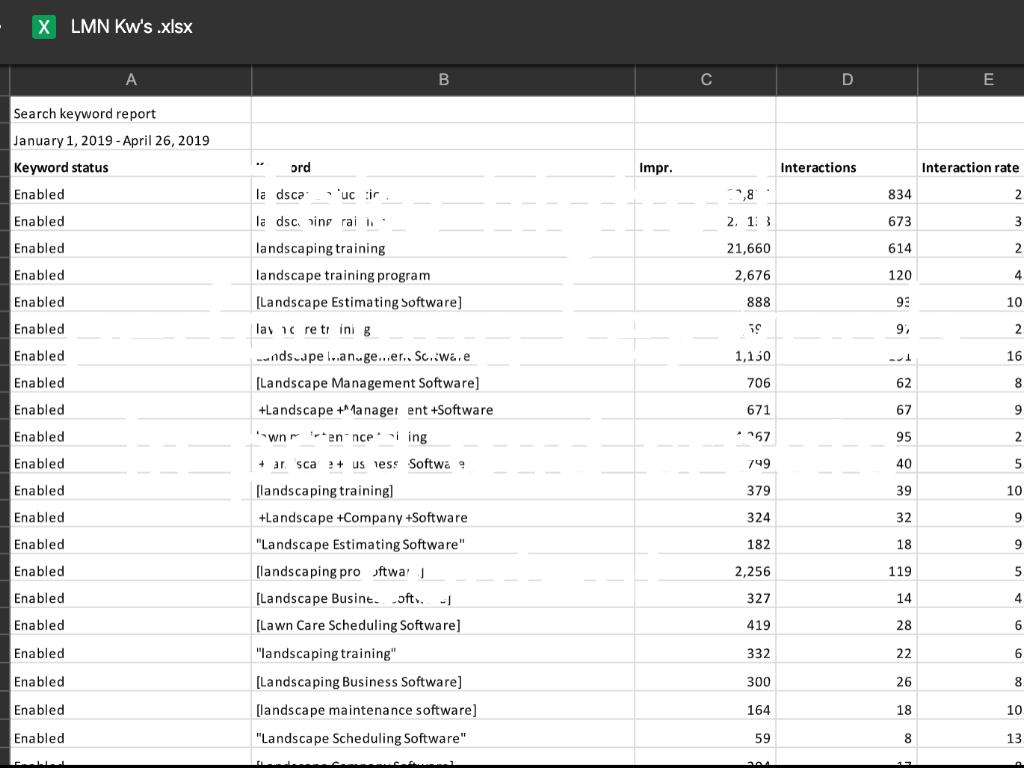Image resolution: width=1024 pixels, height=768 pixels.
Task: Click the Keyword status header cell
Action: (61, 167)
